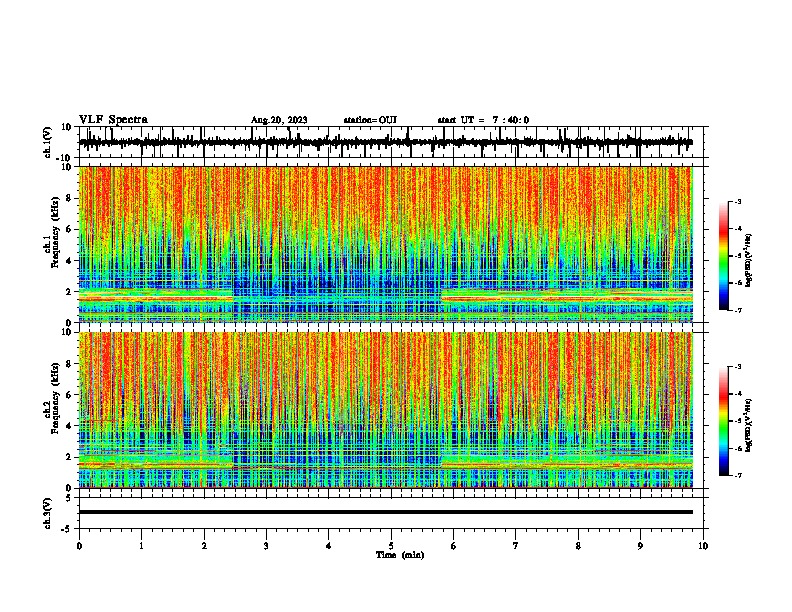Click time axis tick label "6"
This screenshot has height=612, width=792.
[454, 546]
